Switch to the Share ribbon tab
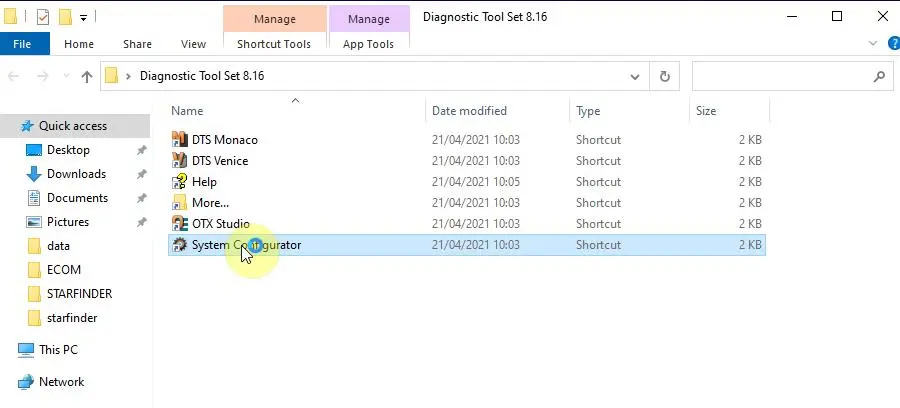This screenshot has width=900, height=408. (137, 44)
